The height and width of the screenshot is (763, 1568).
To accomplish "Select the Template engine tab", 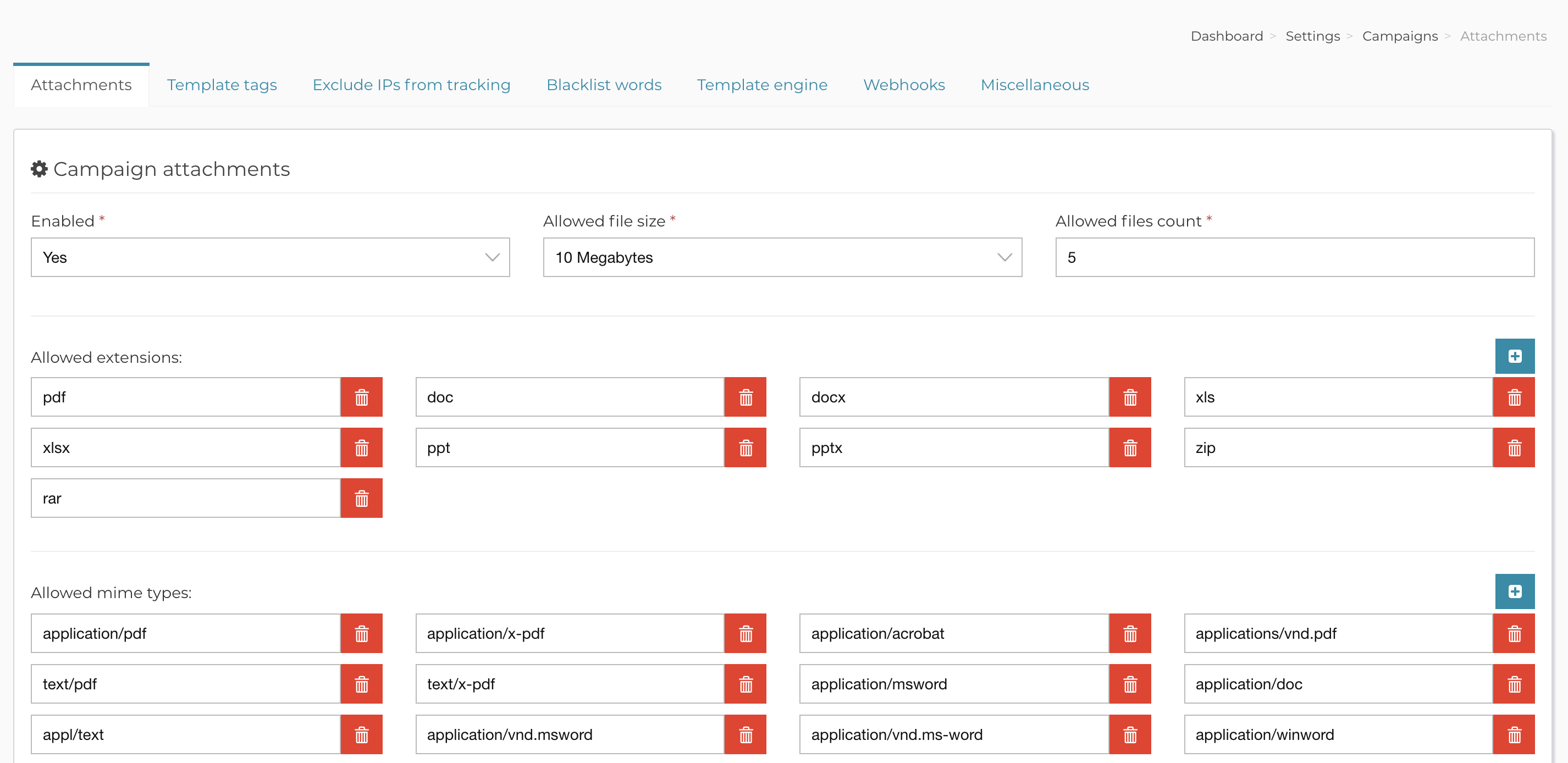I will click(x=762, y=85).
